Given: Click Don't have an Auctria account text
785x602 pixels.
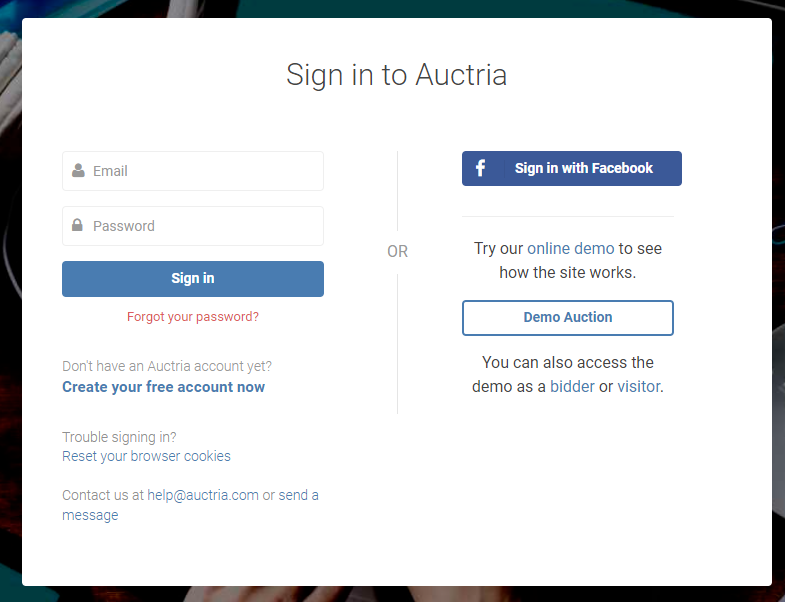Looking at the screenshot, I should [167, 366].
